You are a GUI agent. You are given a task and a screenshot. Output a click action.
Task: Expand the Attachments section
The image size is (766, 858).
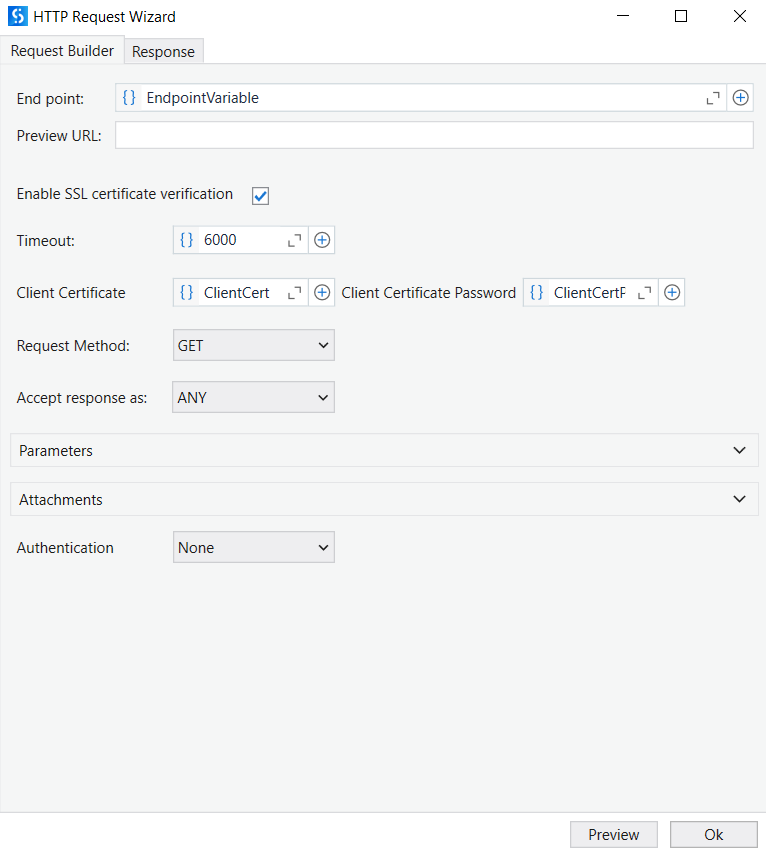[x=384, y=499]
